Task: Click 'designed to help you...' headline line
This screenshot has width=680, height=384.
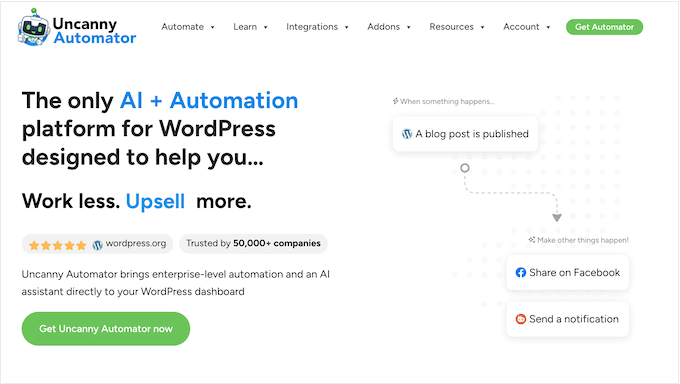Action: coord(143,158)
